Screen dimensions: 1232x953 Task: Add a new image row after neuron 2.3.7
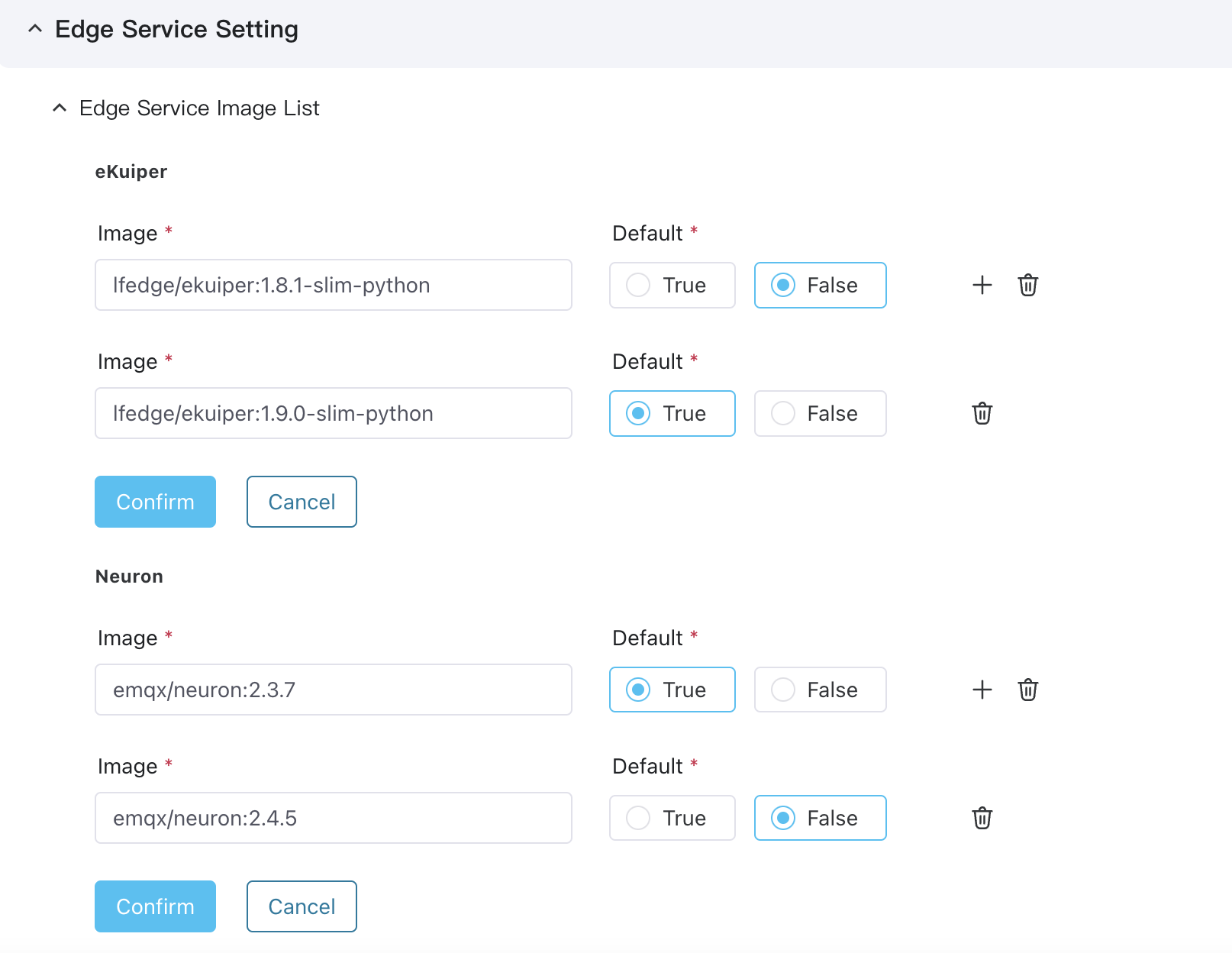click(x=982, y=690)
